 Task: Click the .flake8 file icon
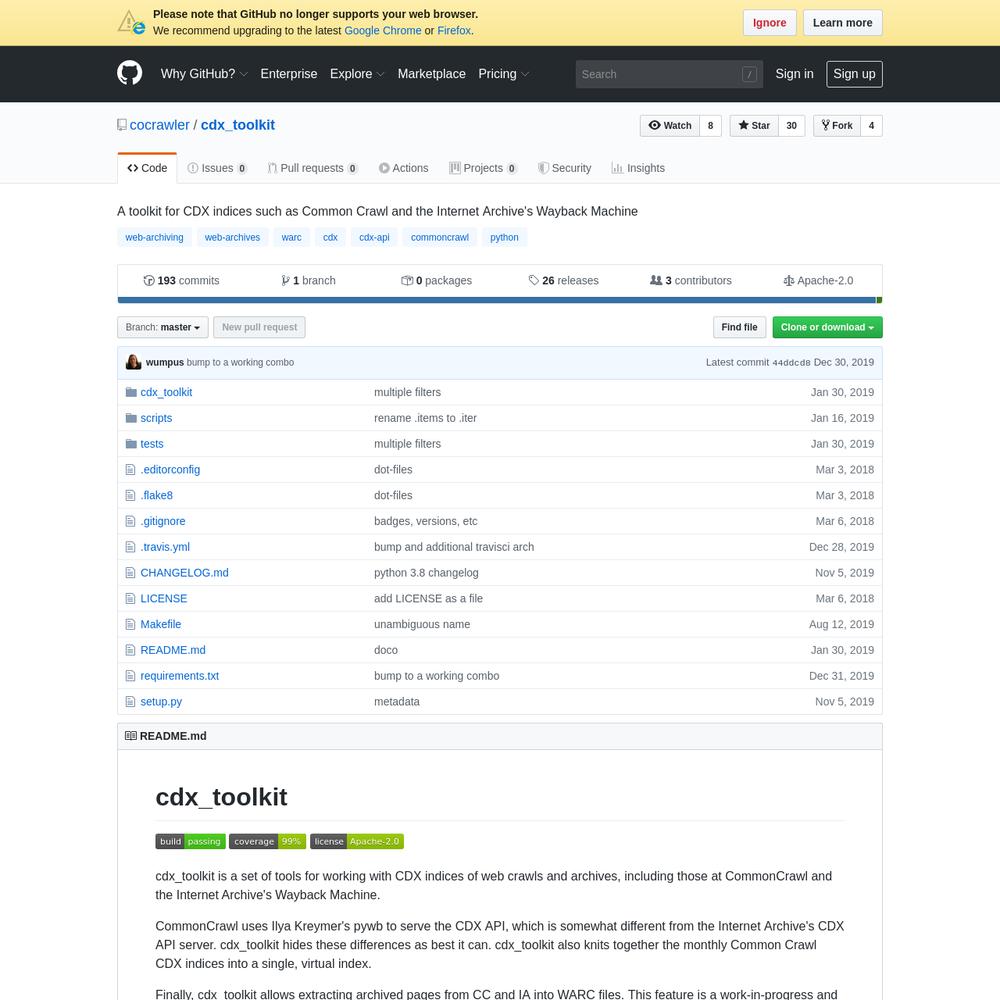click(x=130, y=495)
